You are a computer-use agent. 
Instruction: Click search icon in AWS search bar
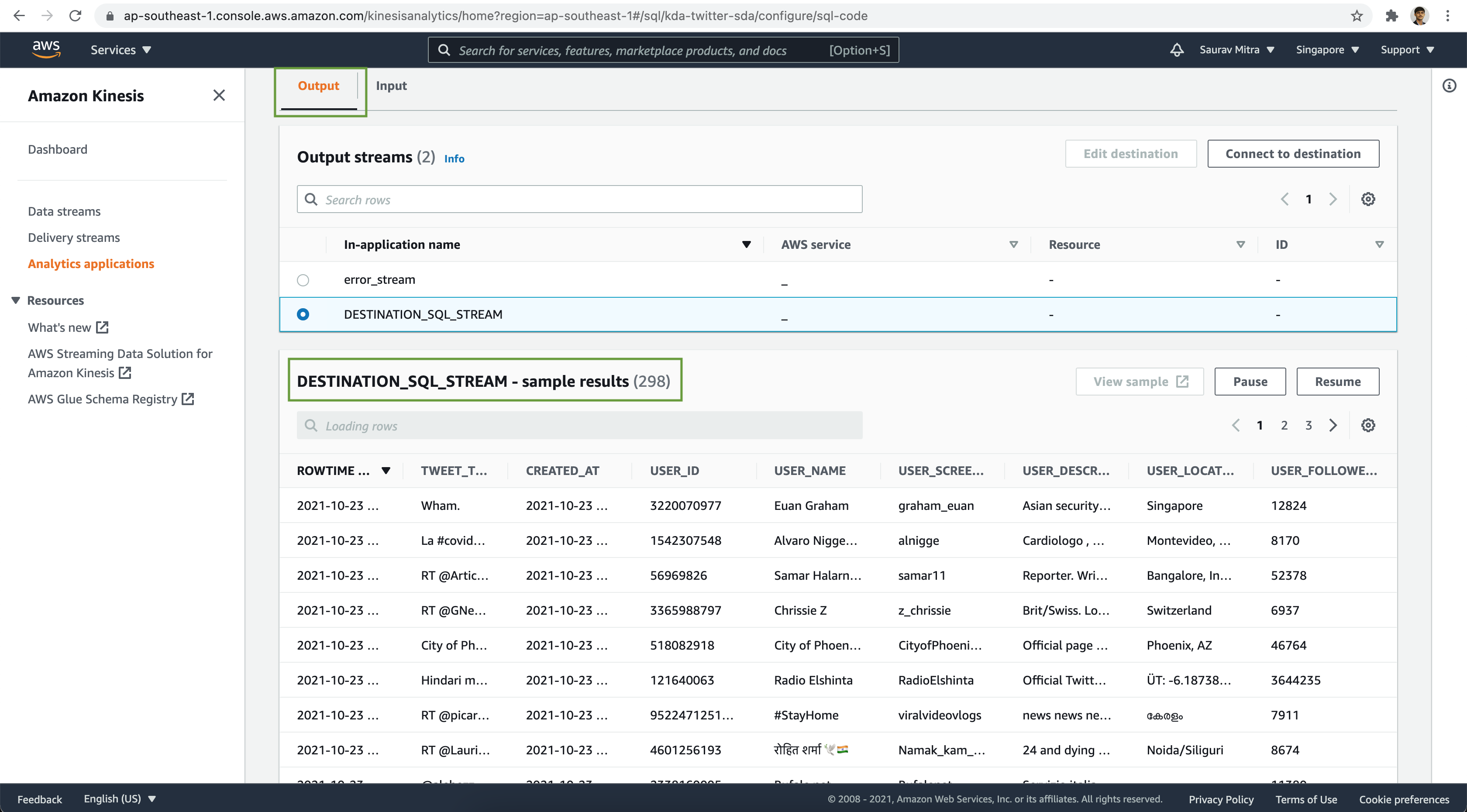point(444,50)
